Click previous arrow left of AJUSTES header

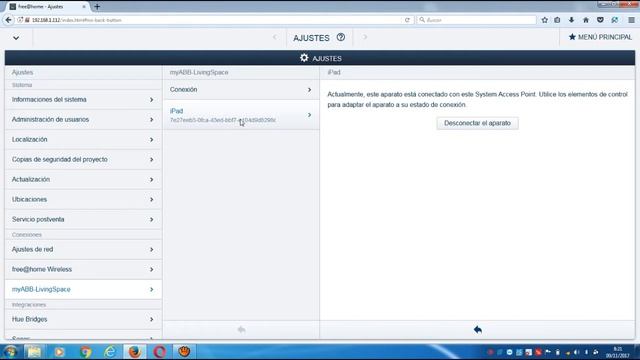275,37
